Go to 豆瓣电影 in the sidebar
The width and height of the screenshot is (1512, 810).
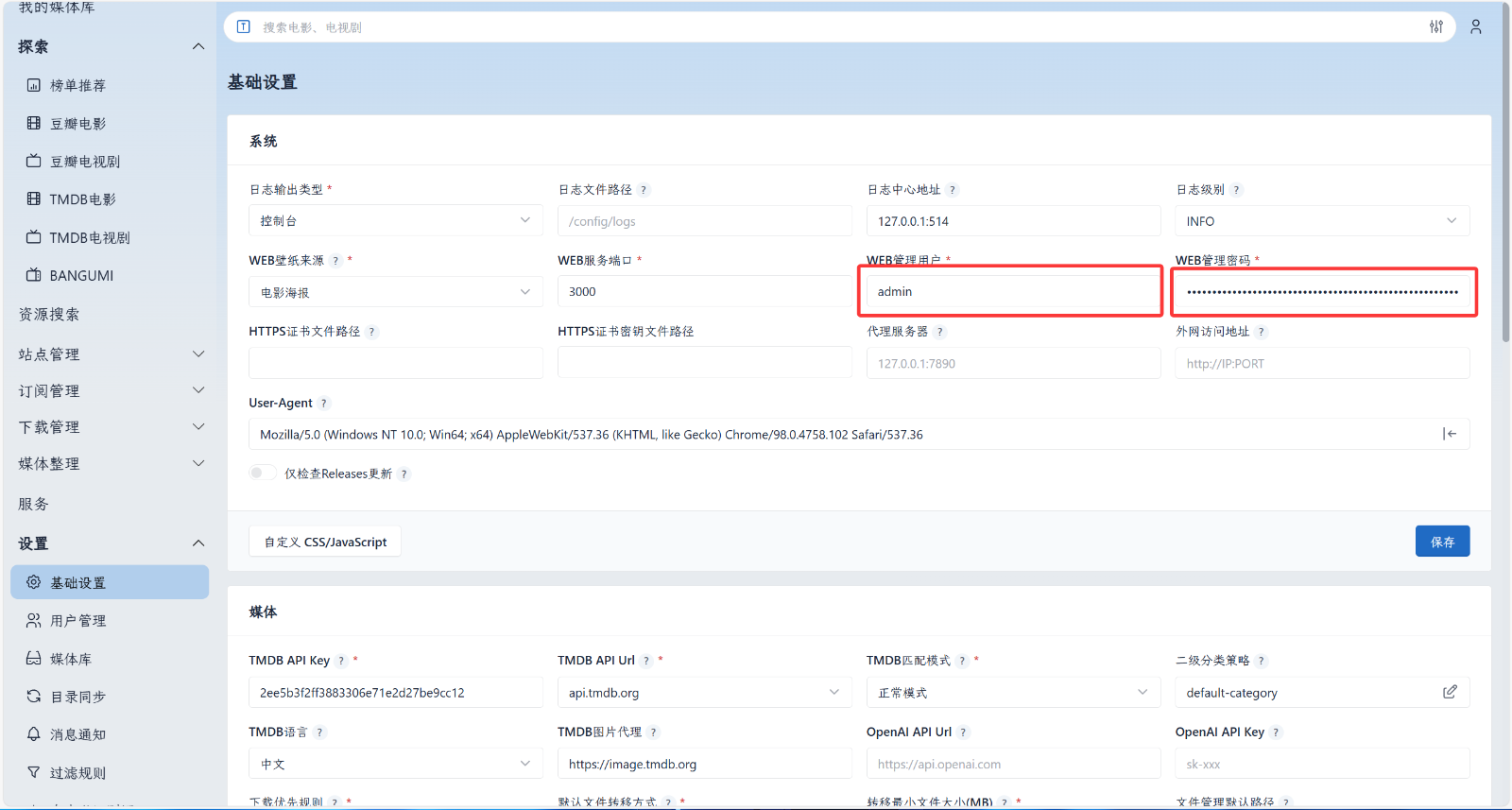[x=78, y=124]
